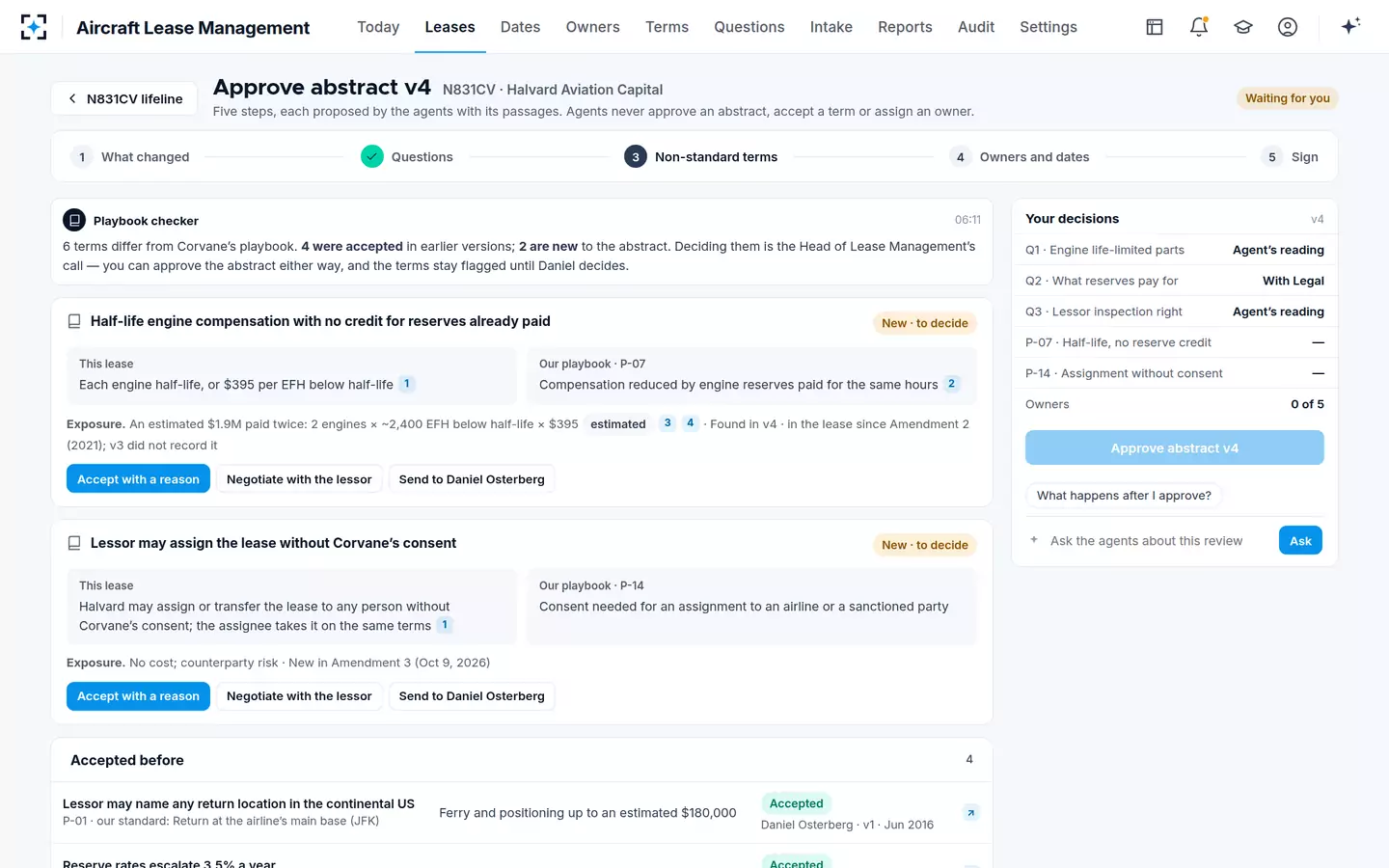The width and height of the screenshot is (1389, 868).
Task: Open citation 2 in the P-07 playbook text
Action: (x=952, y=384)
